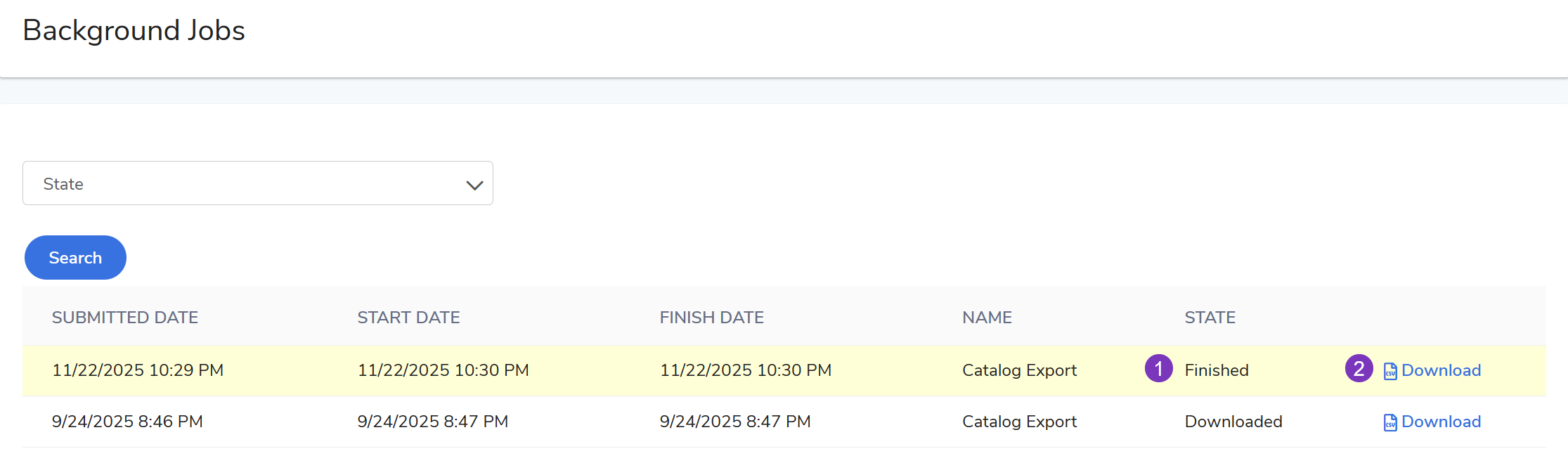The height and width of the screenshot is (456, 1568).
Task: Select the Downloaded state cell
Action: [x=1233, y=422]
